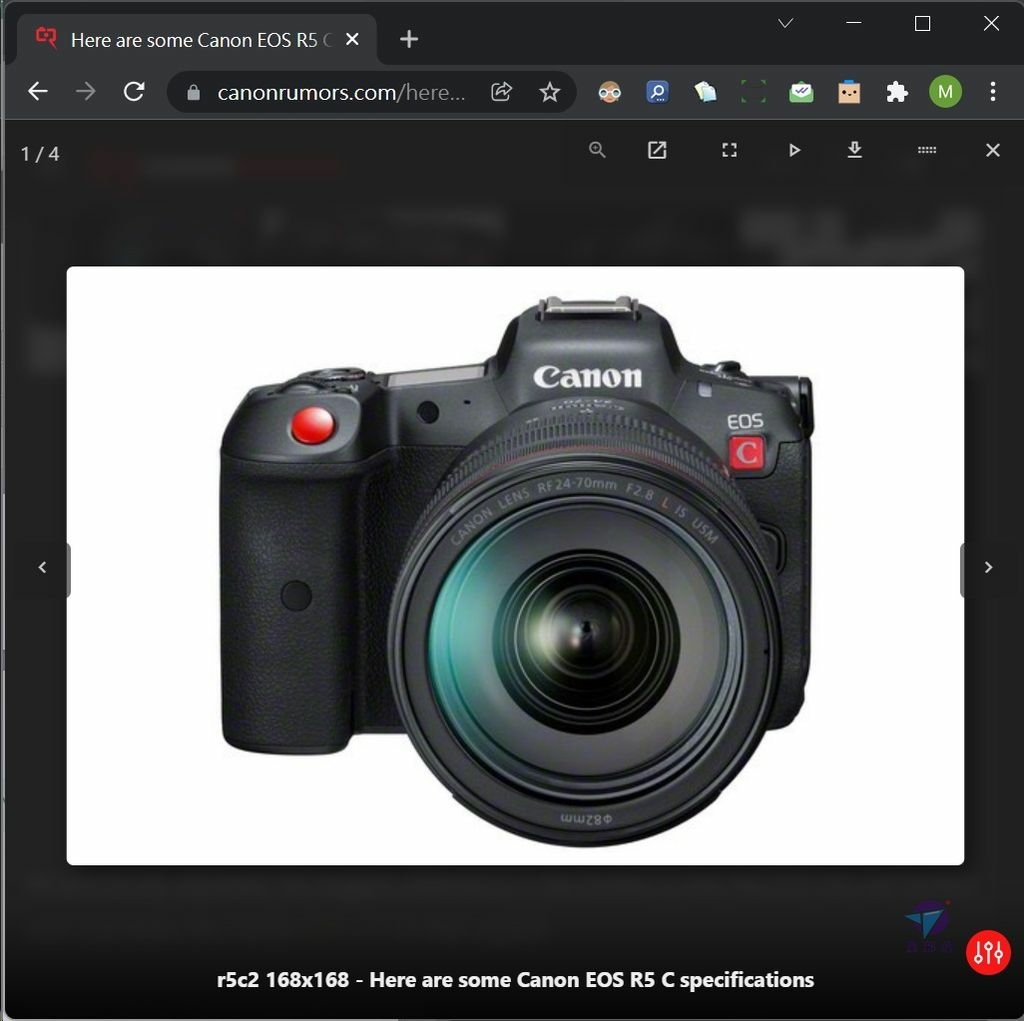Click the camera image in lightbox

(x=515, y=566)
